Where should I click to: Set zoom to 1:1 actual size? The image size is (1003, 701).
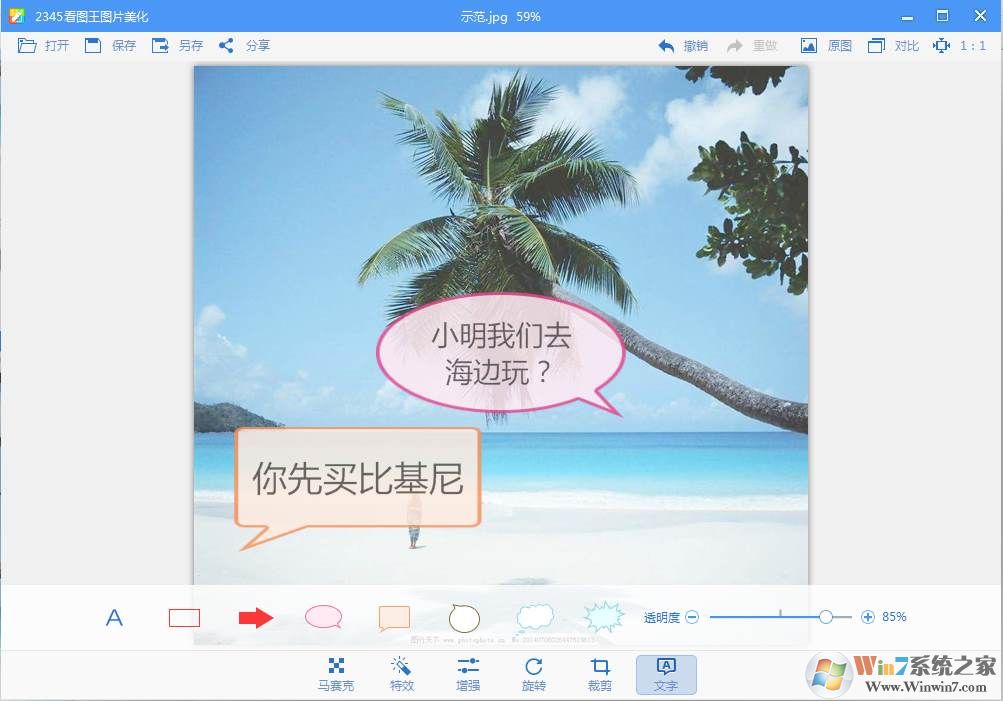click(x=960, y=46)
